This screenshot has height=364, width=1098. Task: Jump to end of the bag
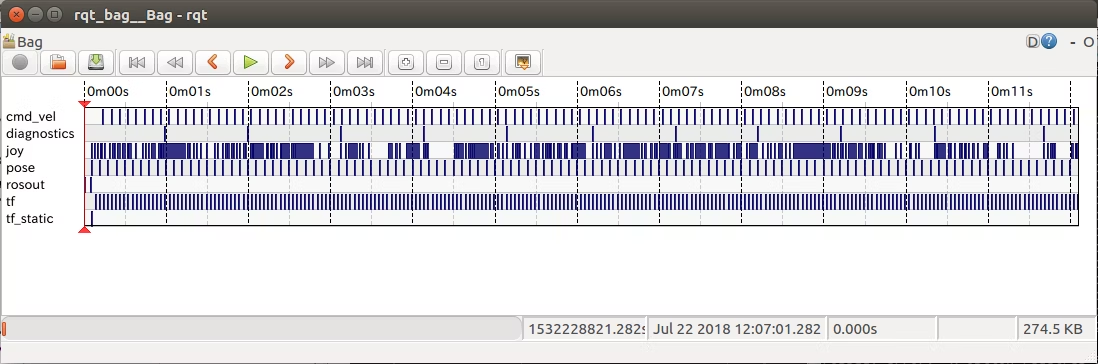coord(364,62)
